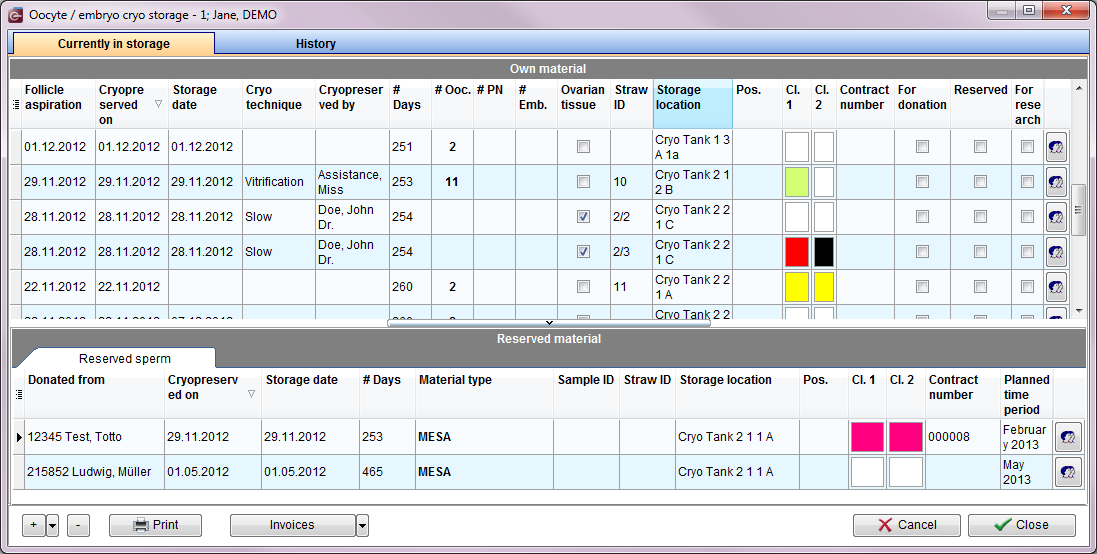This screenshot has width=1097, height=554.
Task: Click contract number "000008"
Action: coord(963,437)
